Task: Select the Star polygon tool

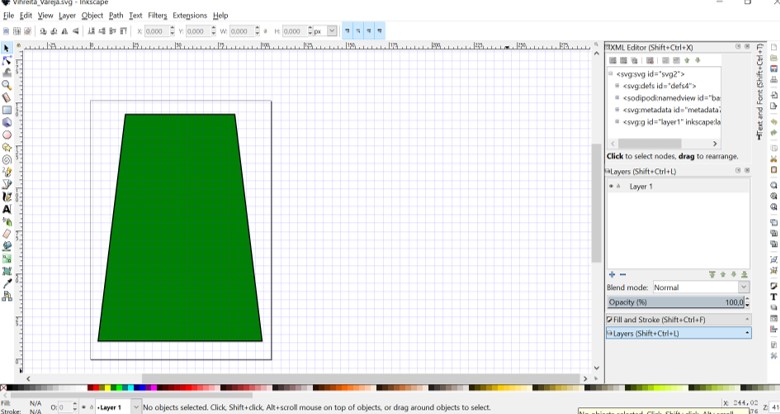Action: [6, 147]
